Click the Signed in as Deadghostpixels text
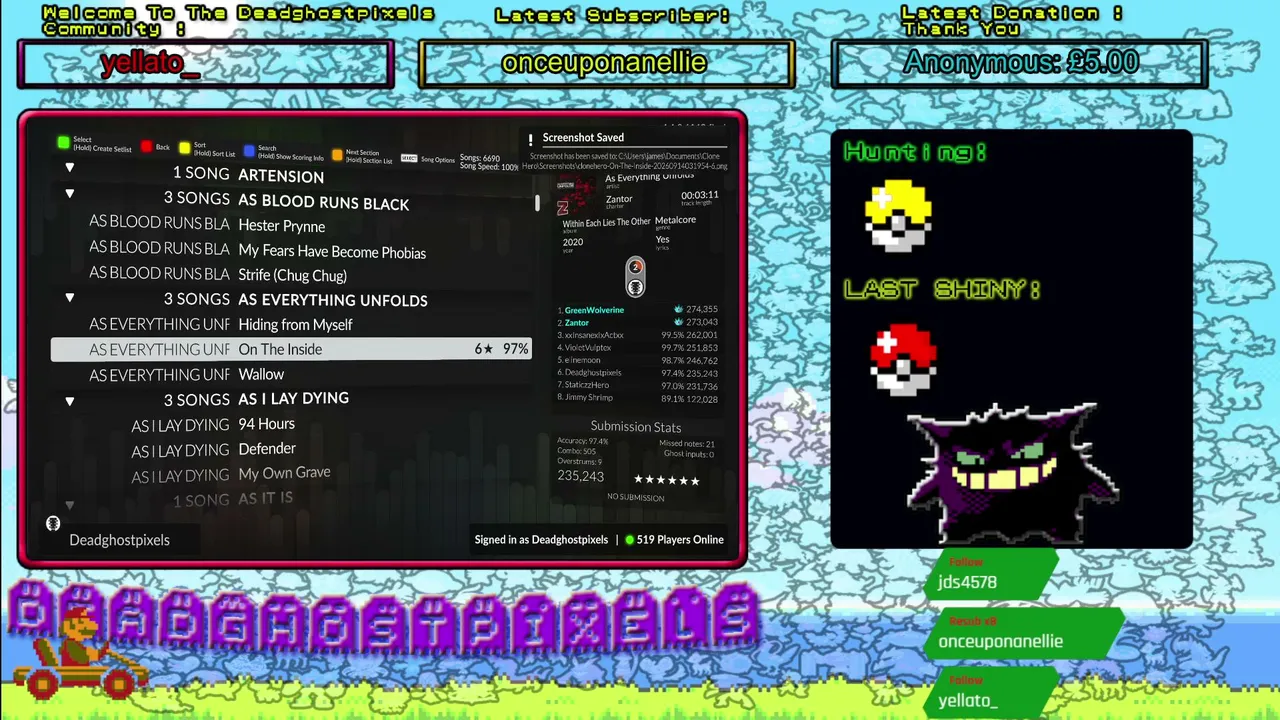 tap(541, 540)
